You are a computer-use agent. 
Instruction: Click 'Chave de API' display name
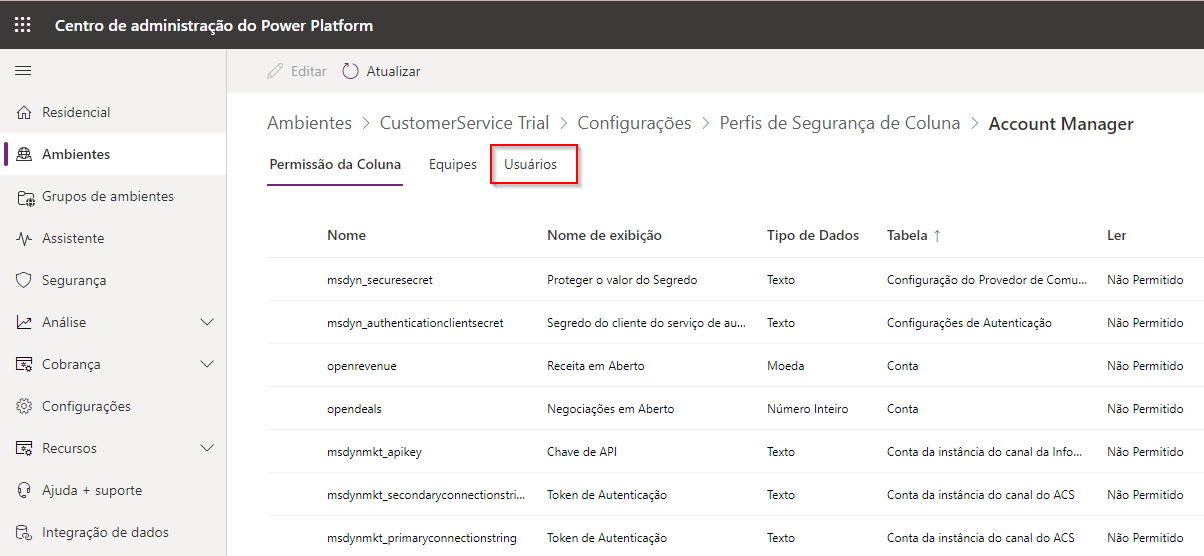coord(582,452)
